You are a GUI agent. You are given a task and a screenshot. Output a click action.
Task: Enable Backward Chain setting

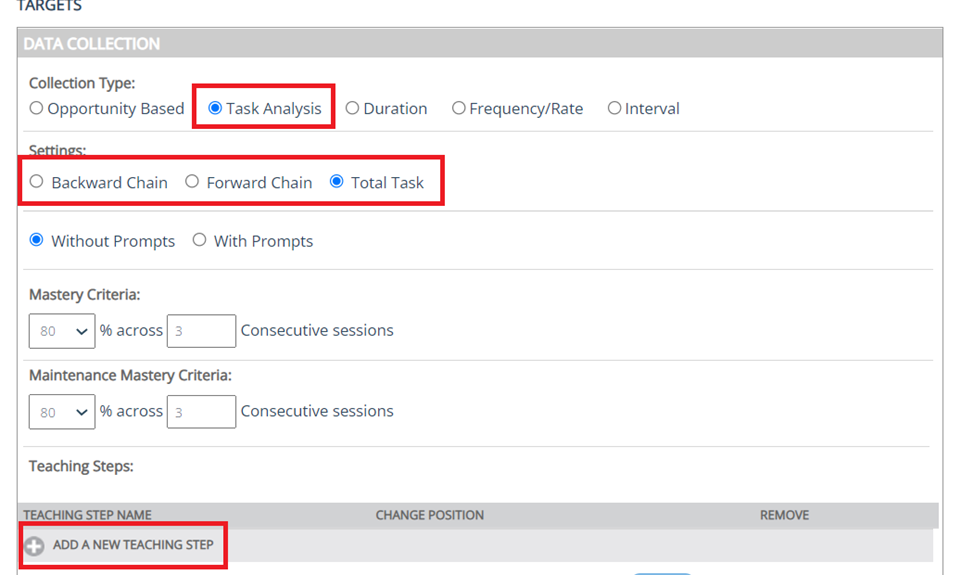(37, 182)
